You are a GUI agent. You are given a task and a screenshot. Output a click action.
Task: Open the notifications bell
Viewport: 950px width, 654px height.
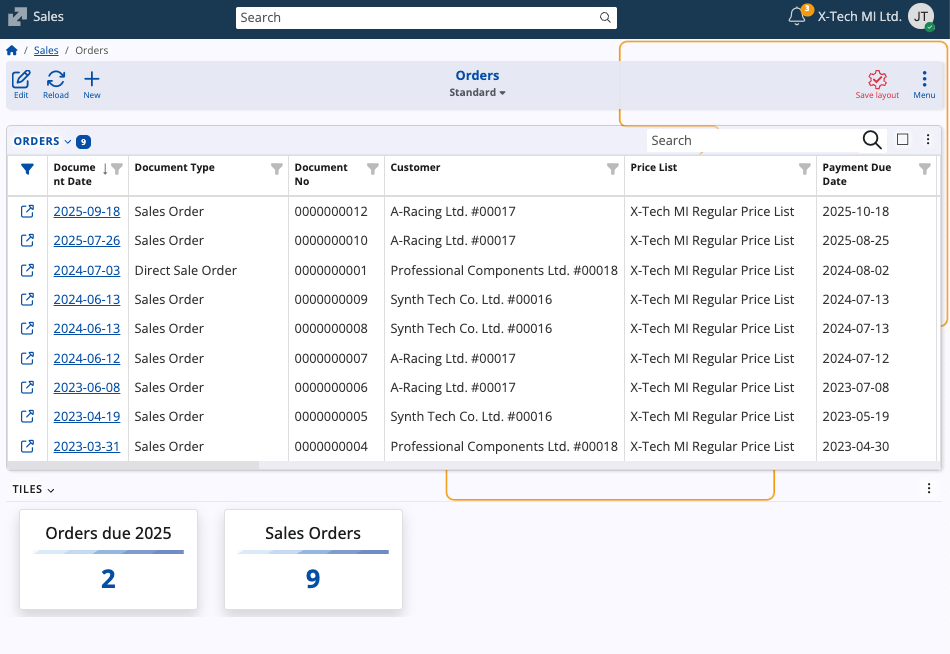tap(797, 16)
